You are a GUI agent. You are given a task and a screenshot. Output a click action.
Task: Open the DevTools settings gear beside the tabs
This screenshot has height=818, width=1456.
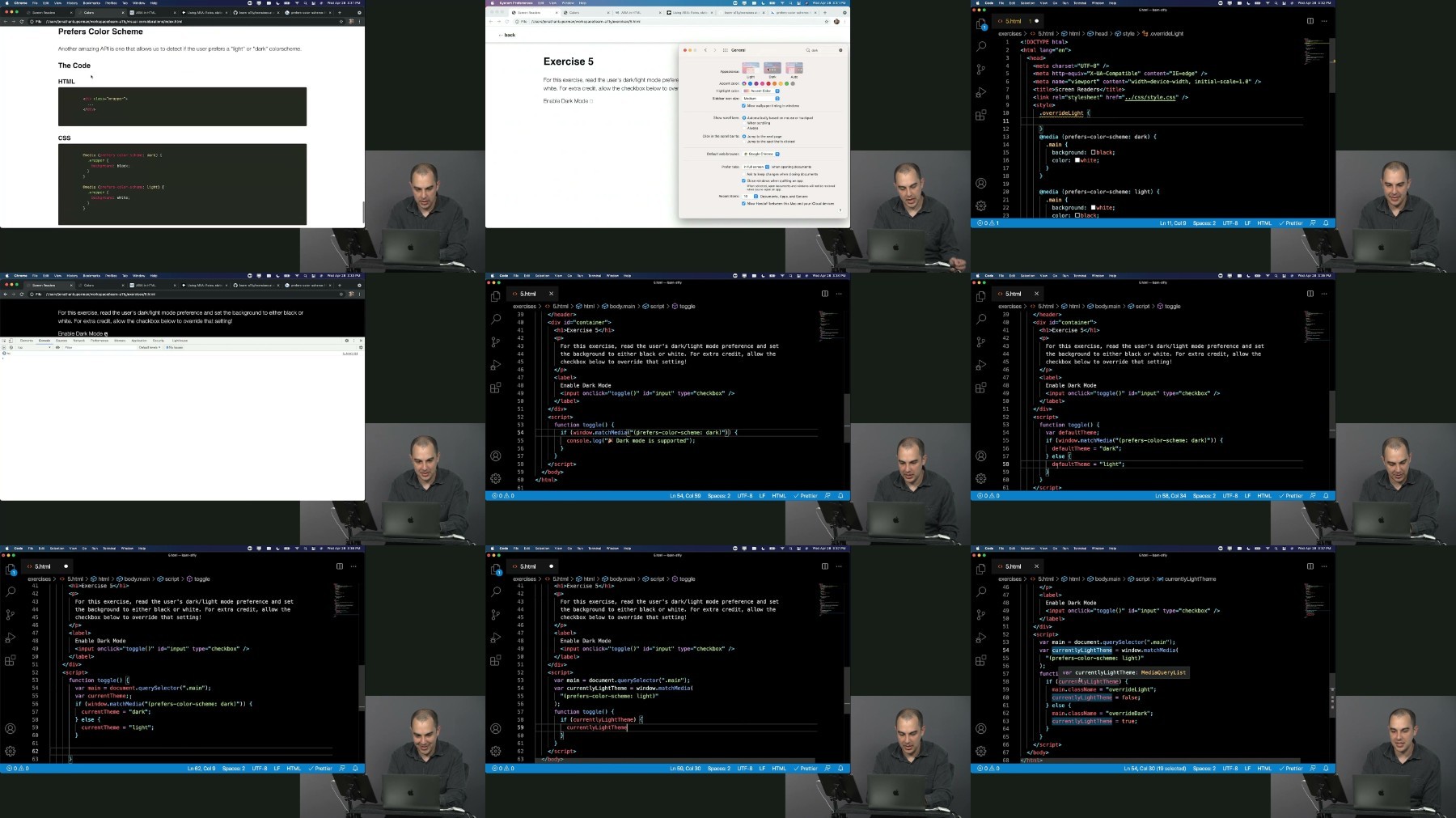[346, 341]
